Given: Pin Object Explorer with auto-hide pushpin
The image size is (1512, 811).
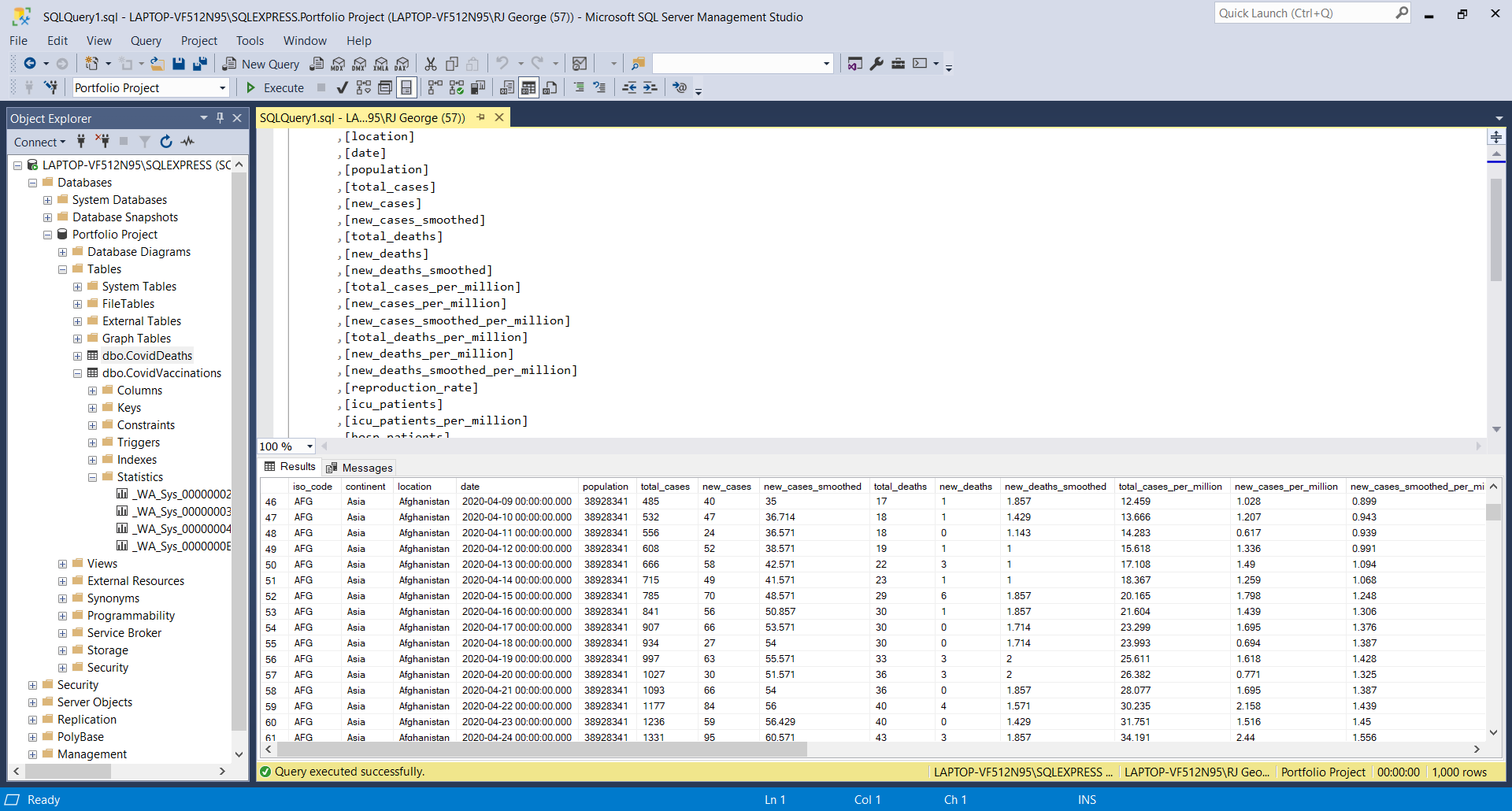Looking at the screenshot, I should [x=220, y=118].
